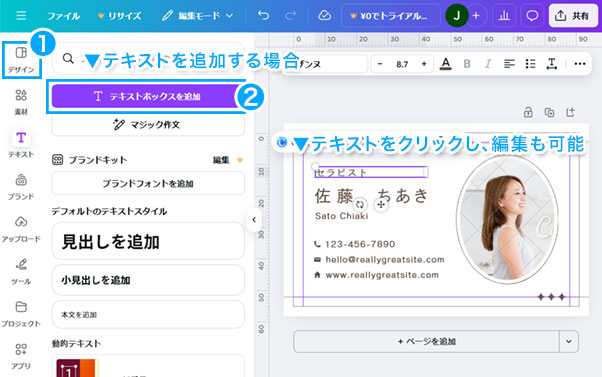Start the ¥0でトライアル trial button

(x=390, y=16)
